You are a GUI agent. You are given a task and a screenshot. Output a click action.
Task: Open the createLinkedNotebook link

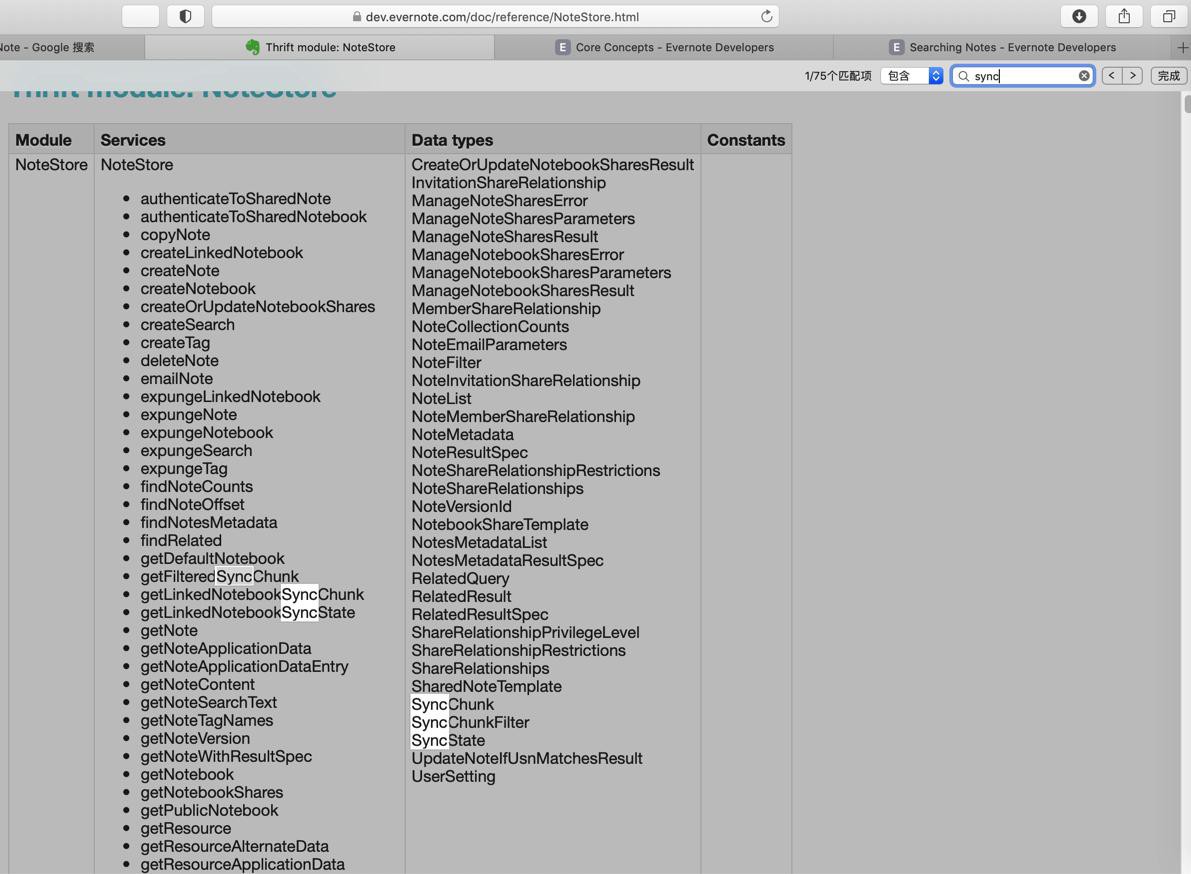coord(221,253)
